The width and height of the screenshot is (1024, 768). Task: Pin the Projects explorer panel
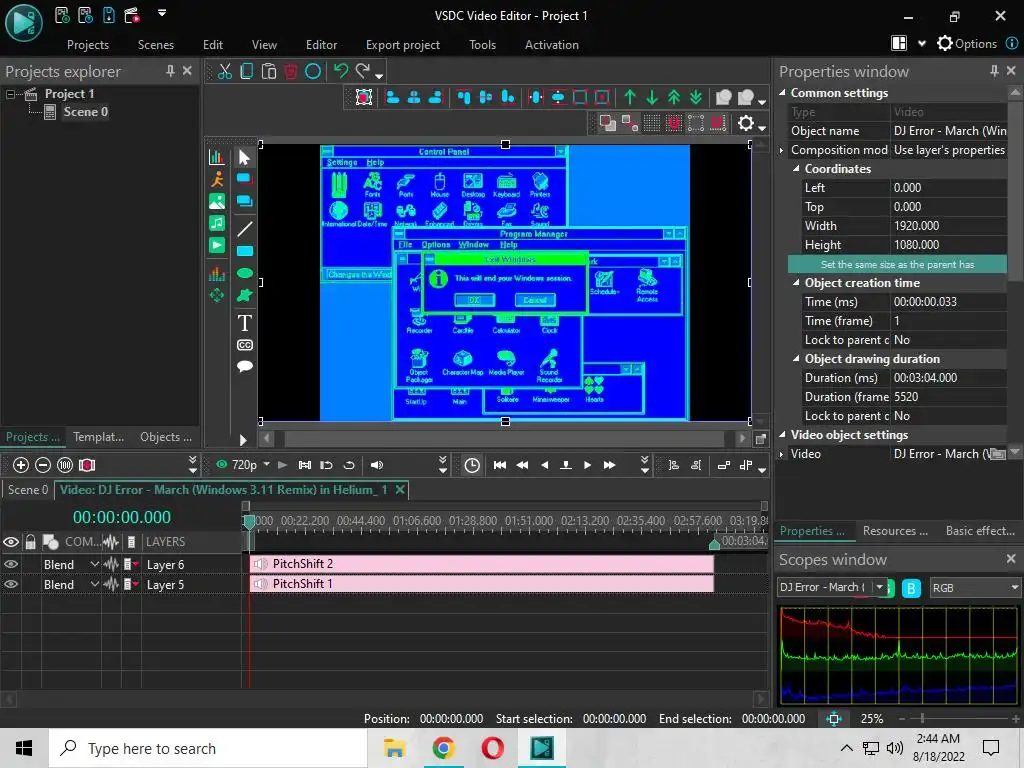170,71
